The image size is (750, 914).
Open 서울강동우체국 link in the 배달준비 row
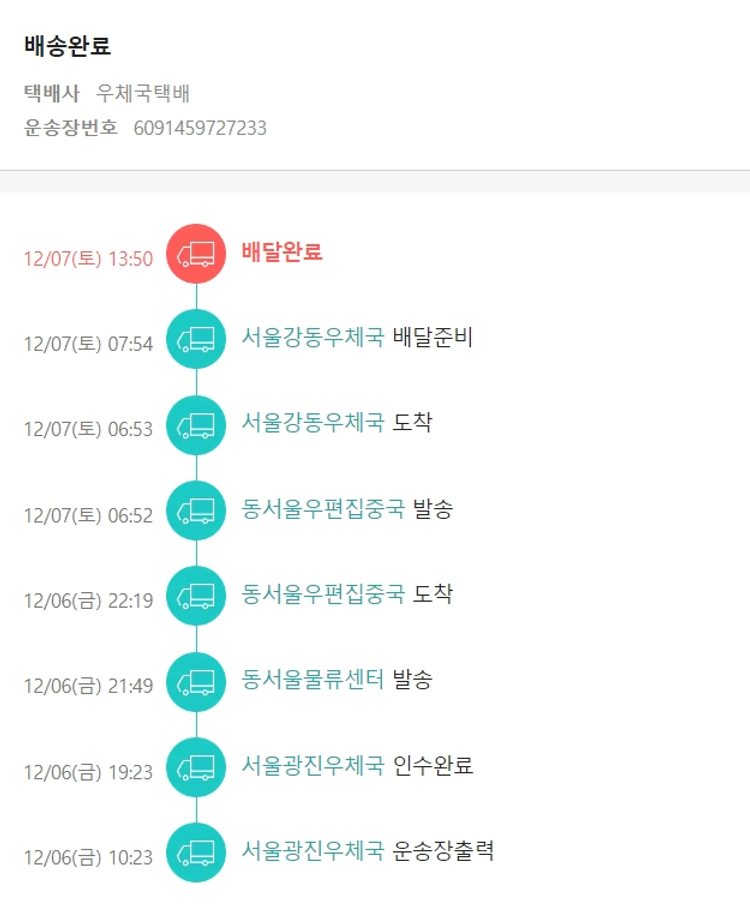coord(312,337)
